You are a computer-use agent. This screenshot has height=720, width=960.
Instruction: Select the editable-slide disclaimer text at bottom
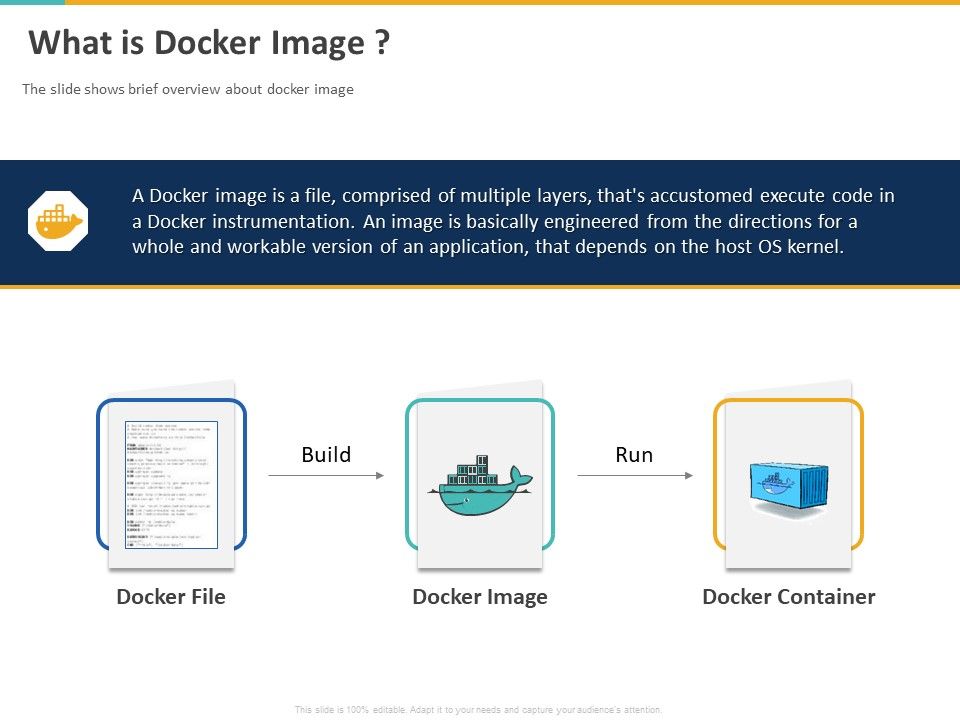coord(480,708)
